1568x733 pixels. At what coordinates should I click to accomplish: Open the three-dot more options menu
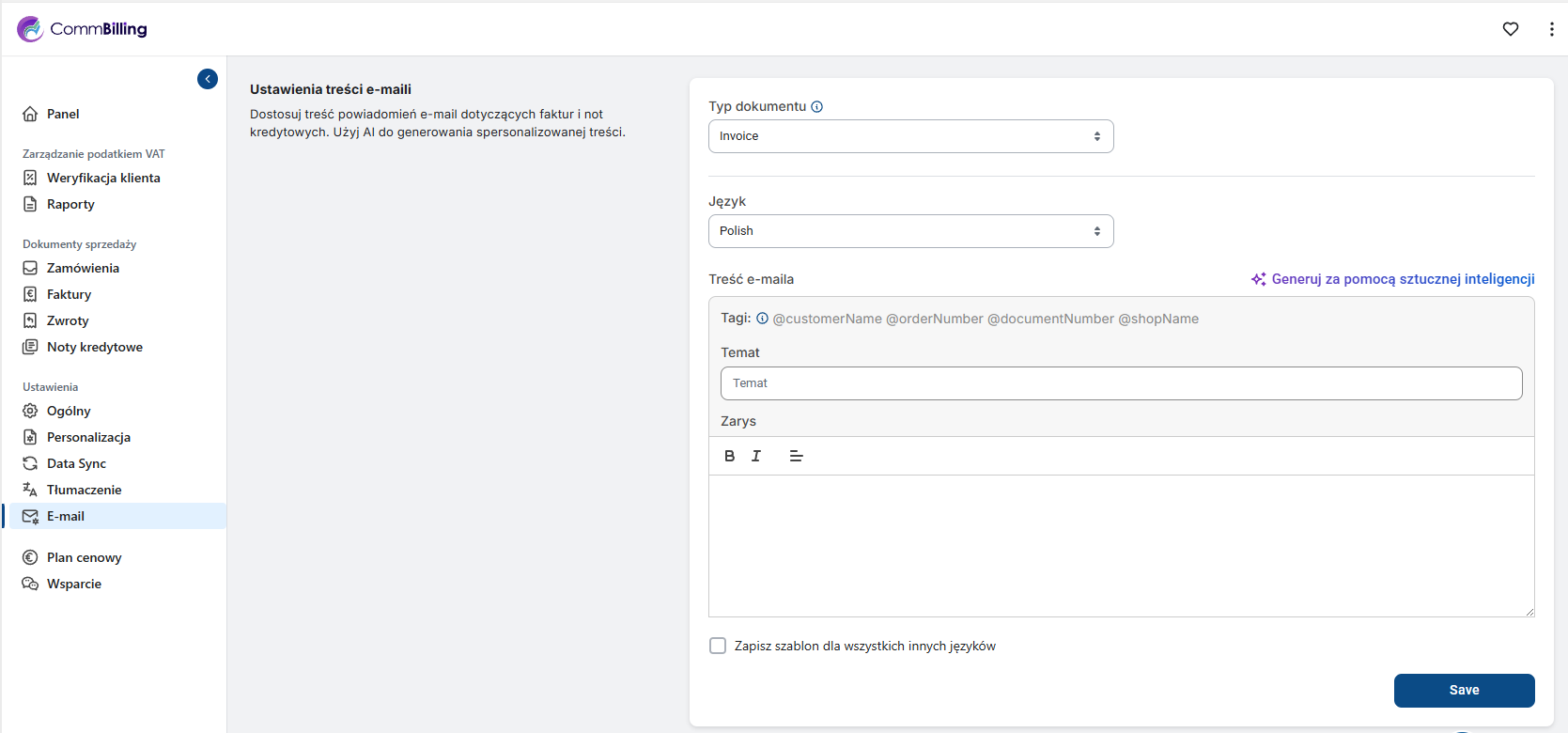1551,29
